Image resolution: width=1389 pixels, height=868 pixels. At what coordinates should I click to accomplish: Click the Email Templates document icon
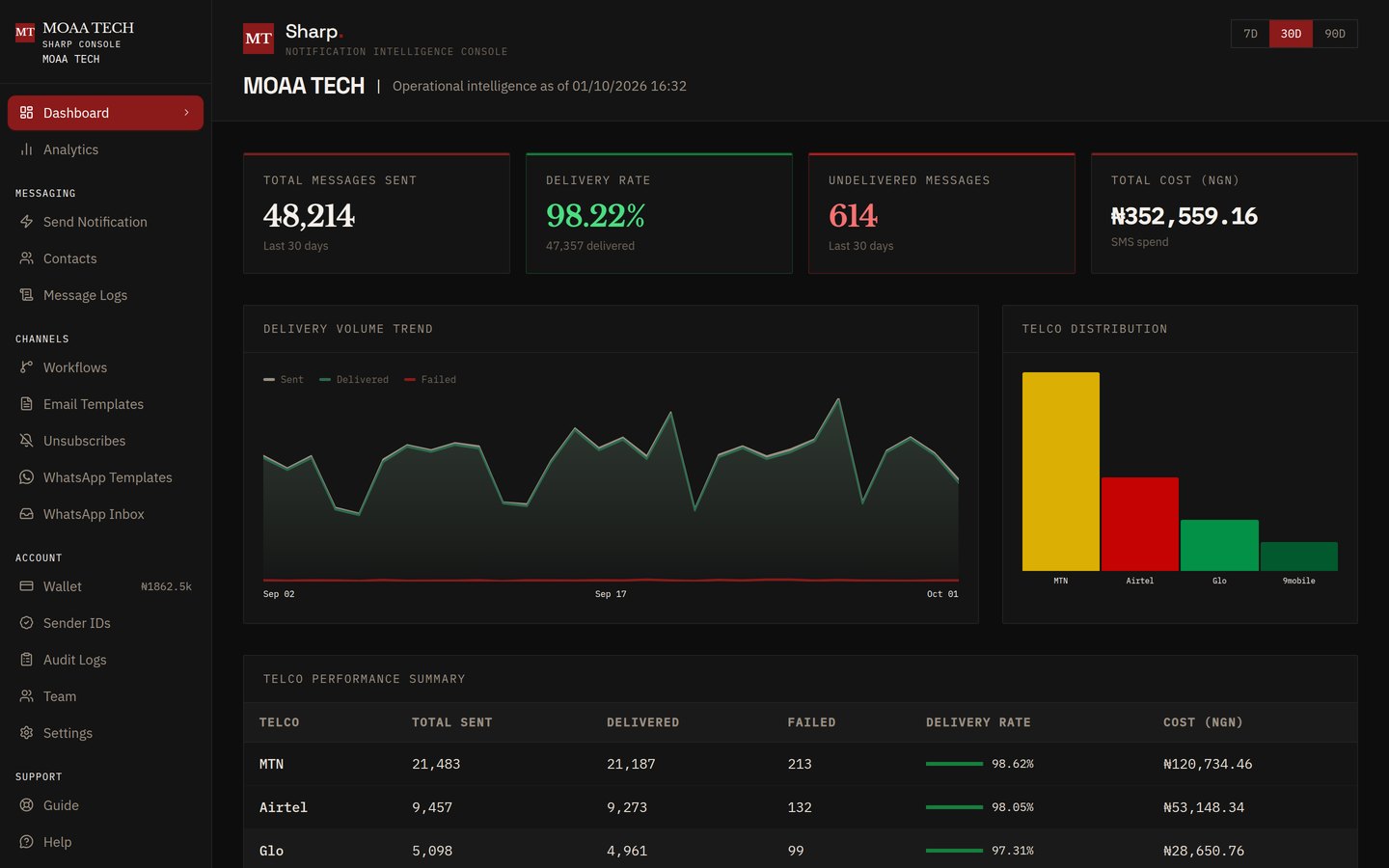(x=26, y=404)
